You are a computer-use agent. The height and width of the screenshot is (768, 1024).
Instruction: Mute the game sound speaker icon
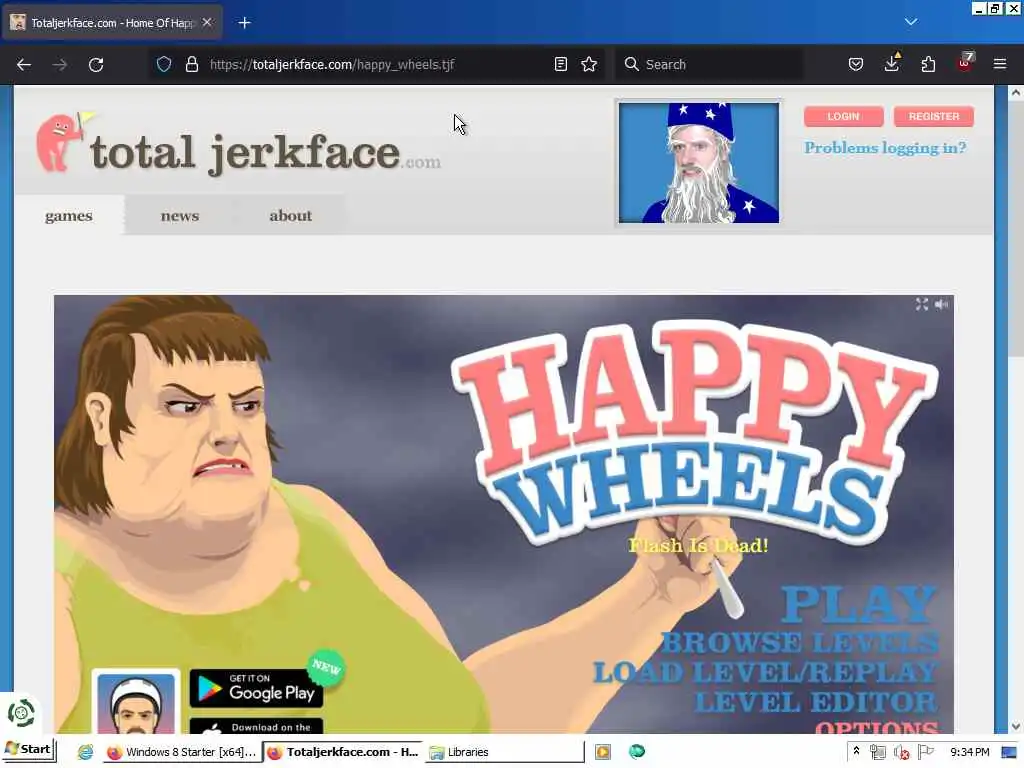[x=941, y=304]
